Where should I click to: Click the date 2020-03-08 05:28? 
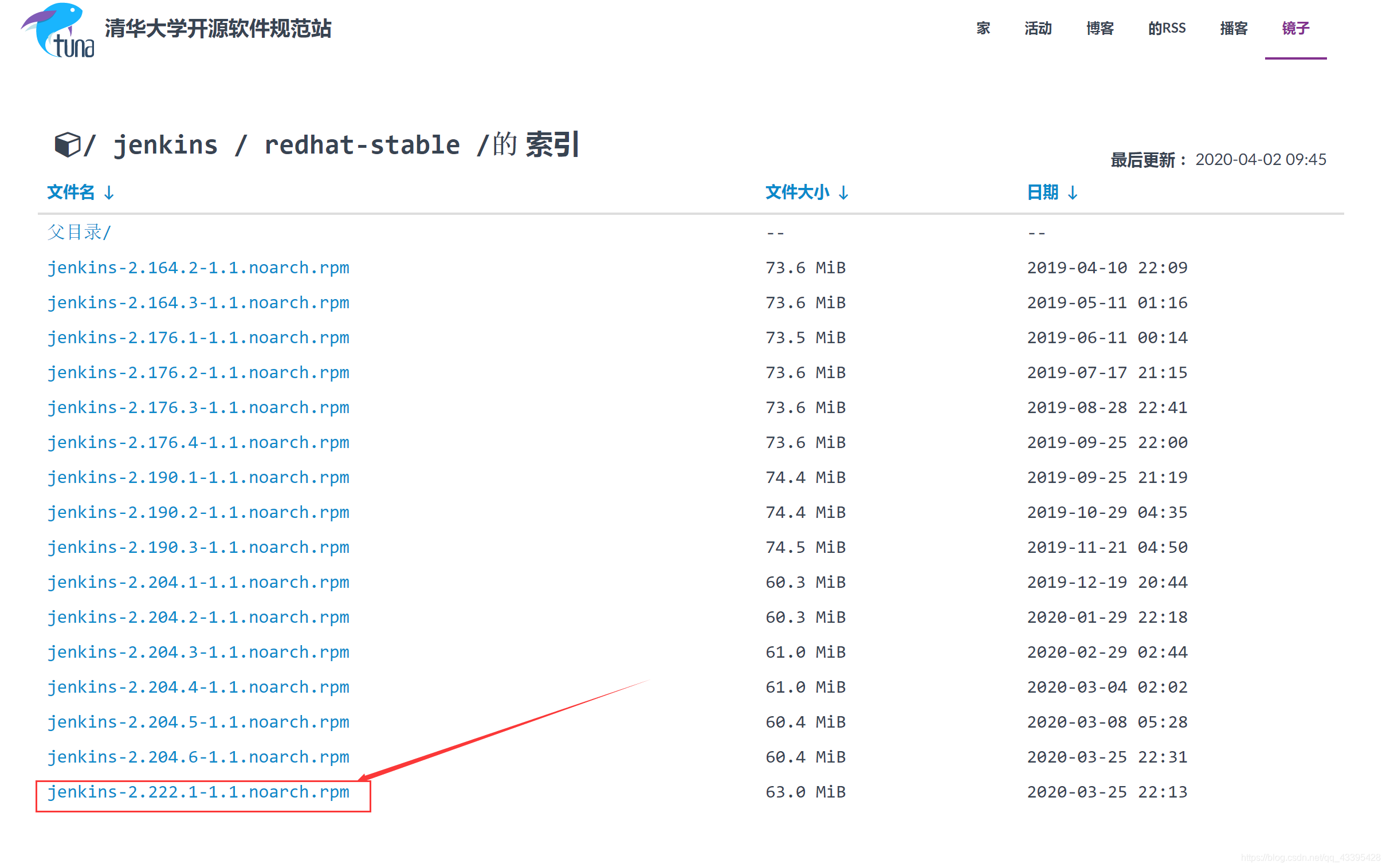1107,722
